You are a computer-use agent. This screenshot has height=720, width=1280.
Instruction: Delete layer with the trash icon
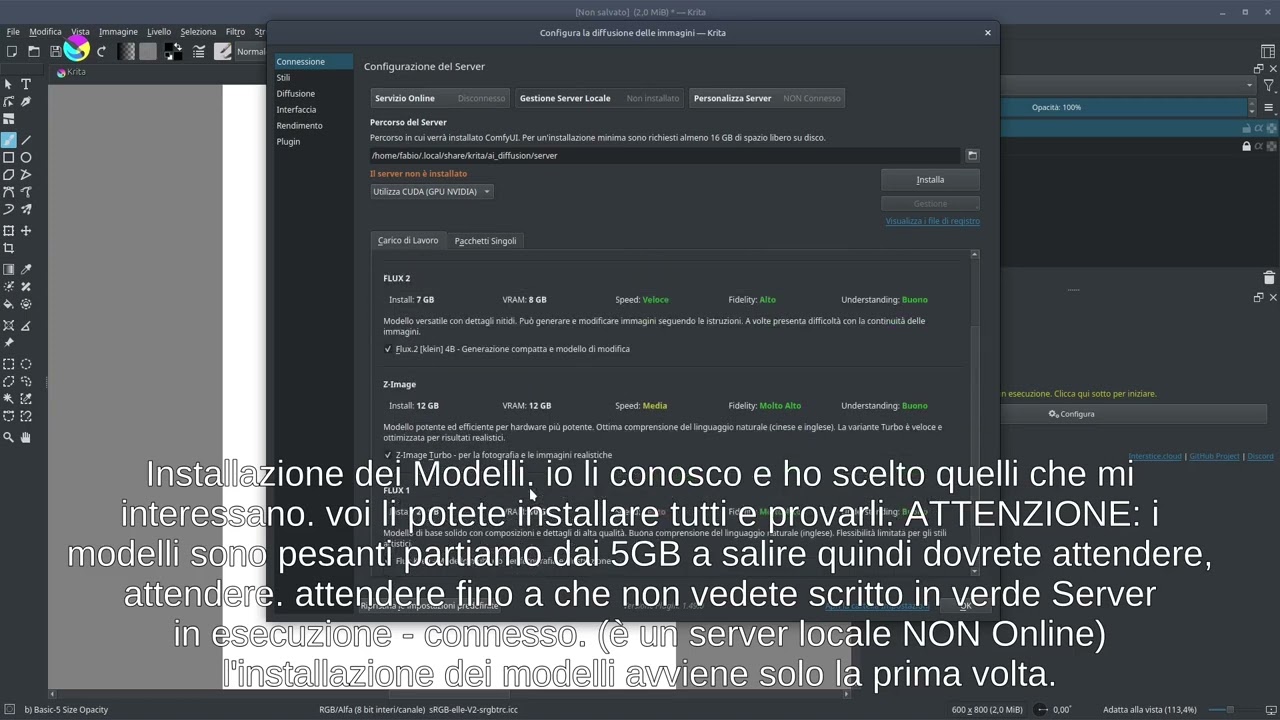coord(1269,277)
